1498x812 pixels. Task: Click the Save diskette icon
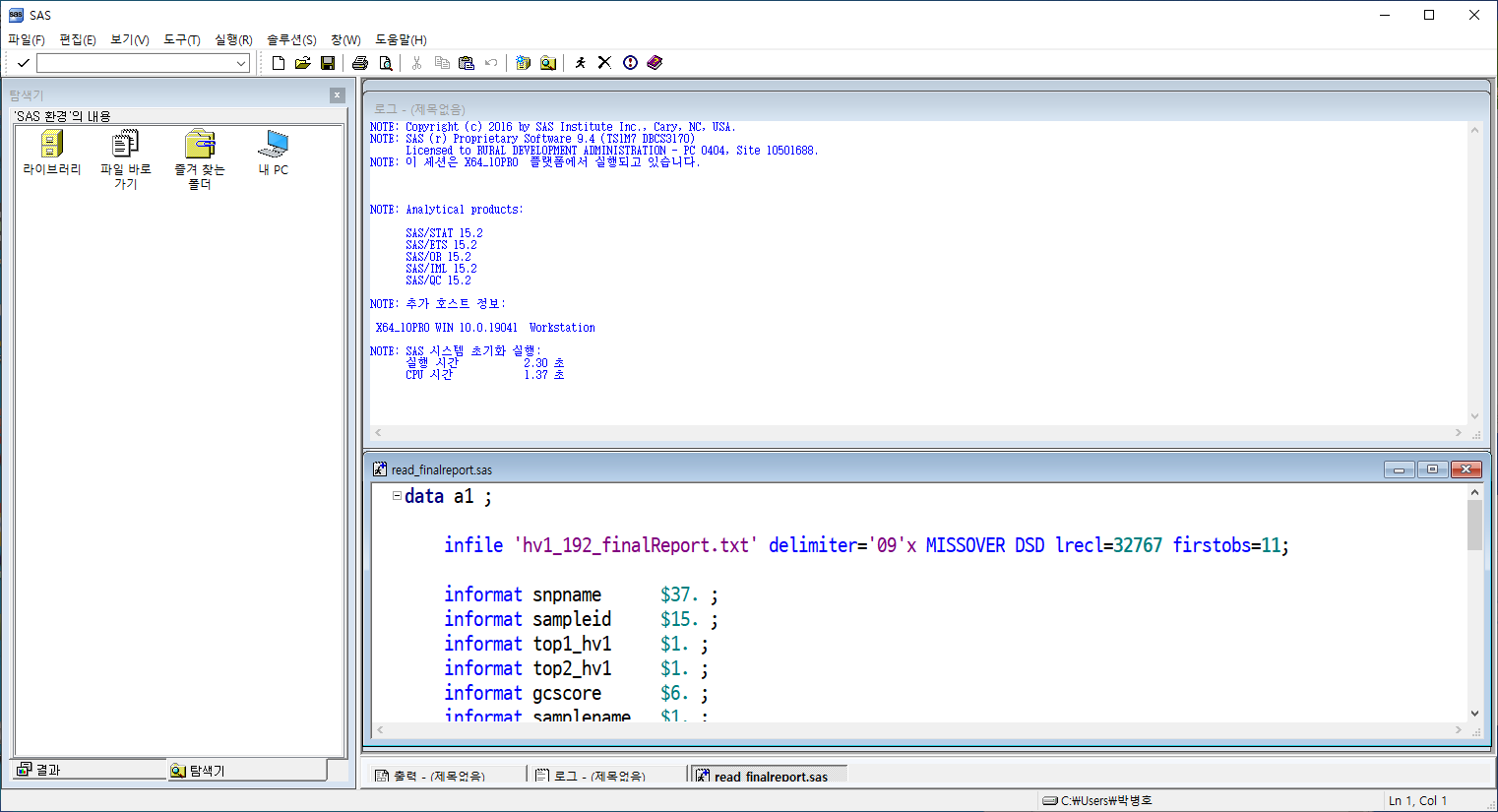click(328, 63)
